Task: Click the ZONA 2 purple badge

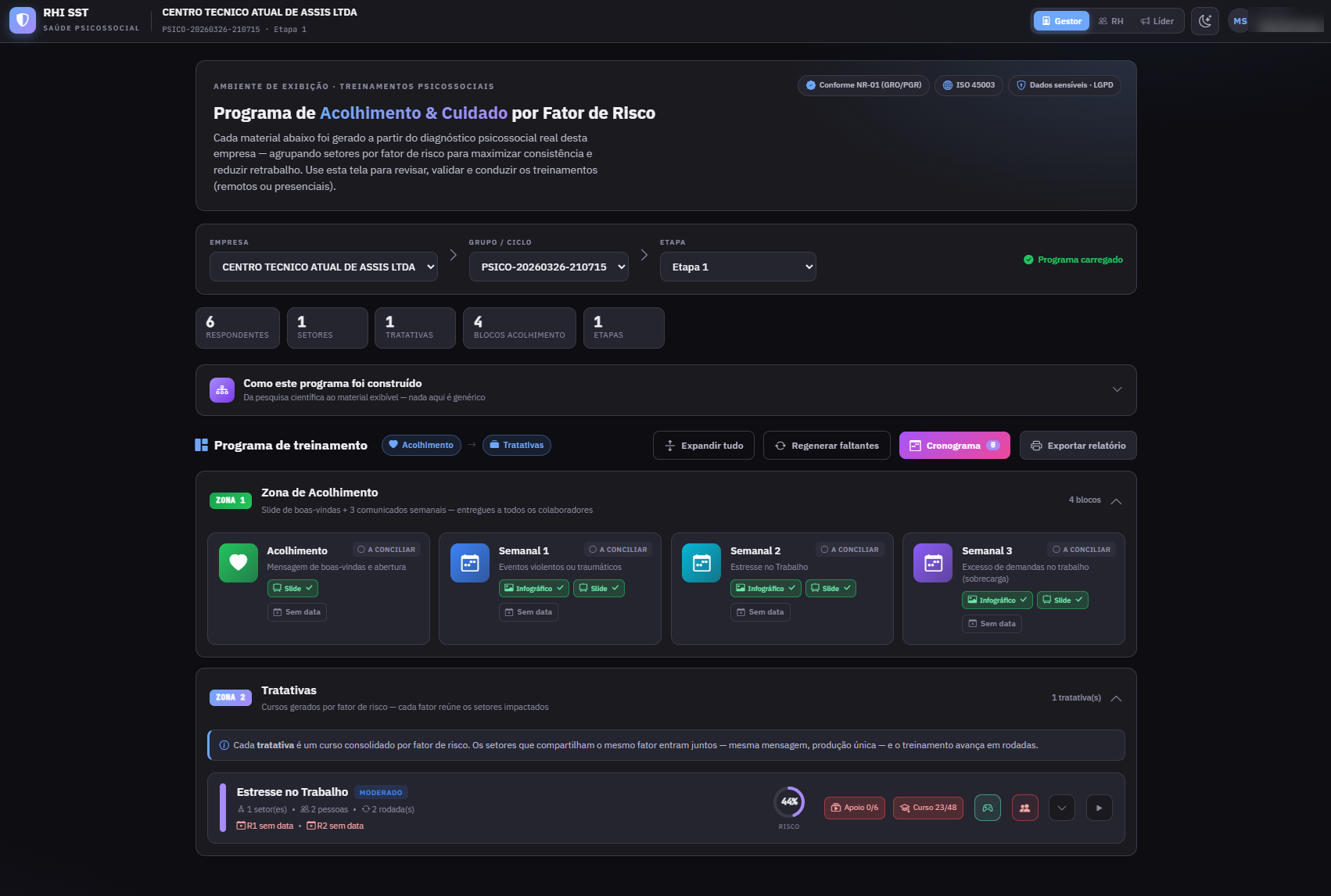Action: click(x=231, y=697)
